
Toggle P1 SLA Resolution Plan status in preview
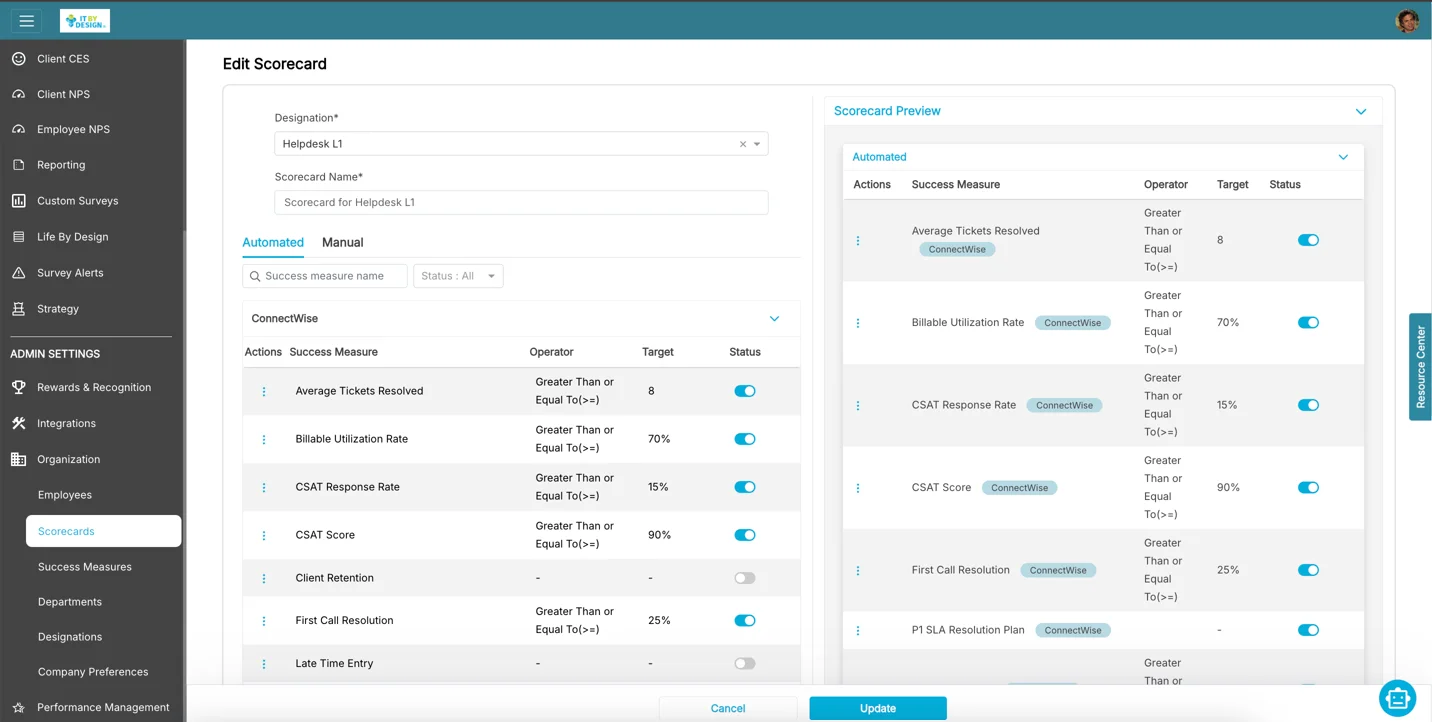[1308, 630]
